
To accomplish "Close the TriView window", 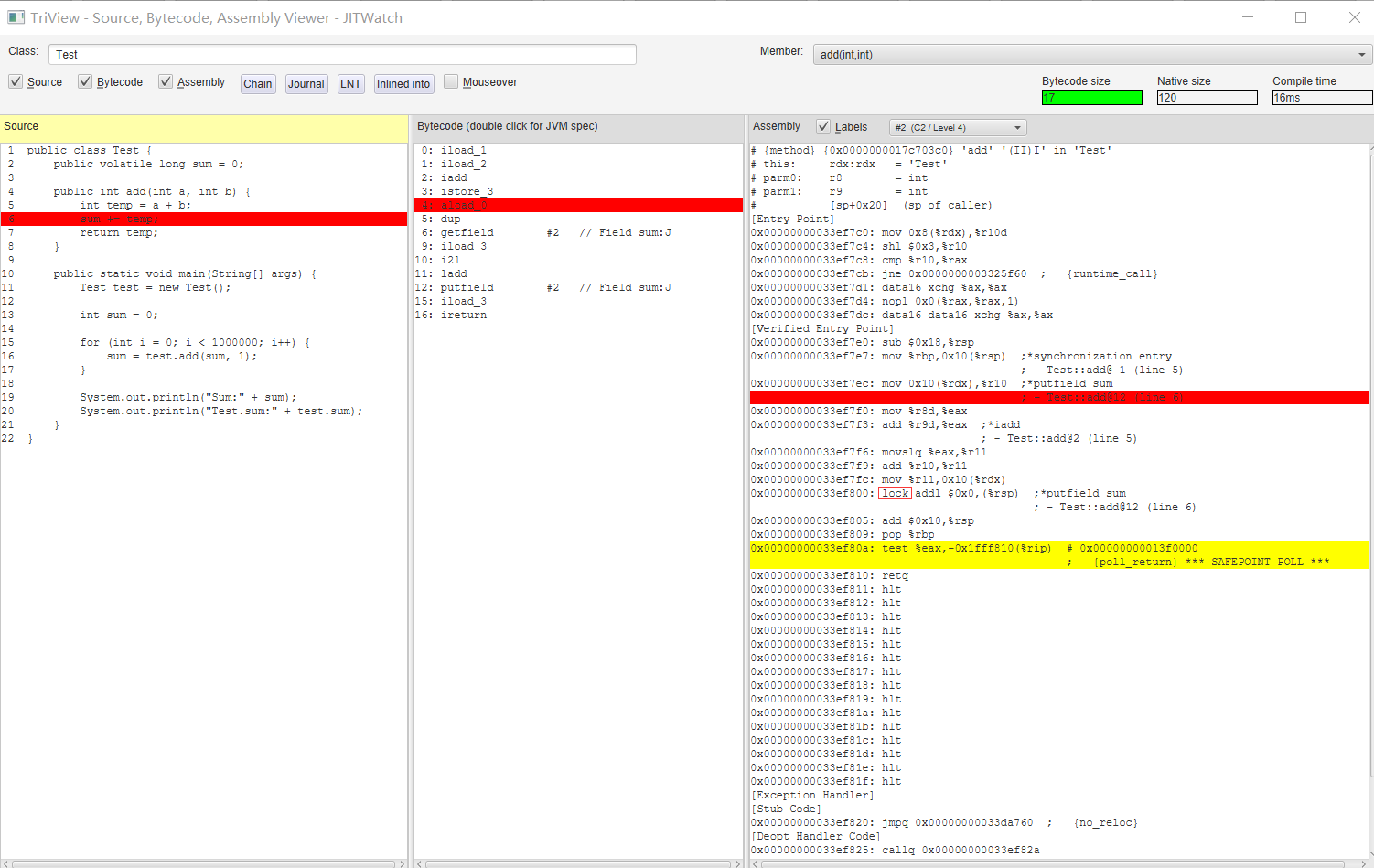I will point(1354,17).
